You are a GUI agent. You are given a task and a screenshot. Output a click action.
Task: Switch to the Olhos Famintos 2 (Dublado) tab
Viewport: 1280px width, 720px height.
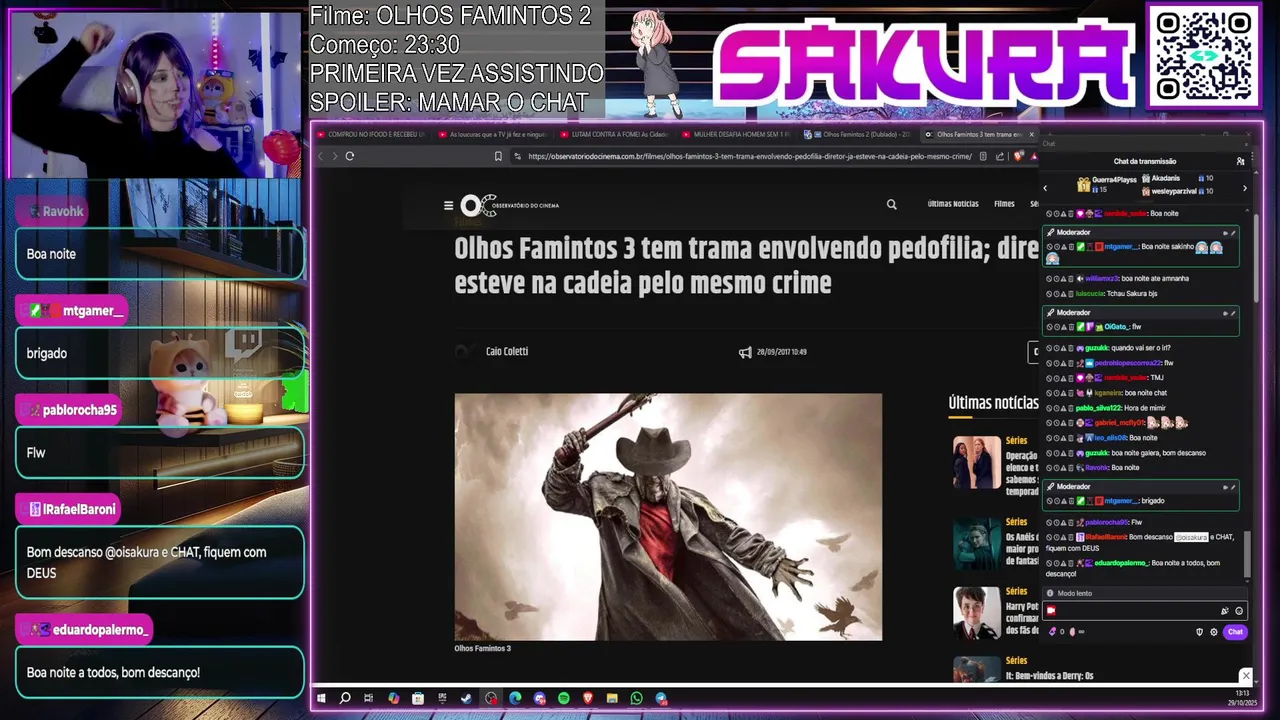point(860,134)
